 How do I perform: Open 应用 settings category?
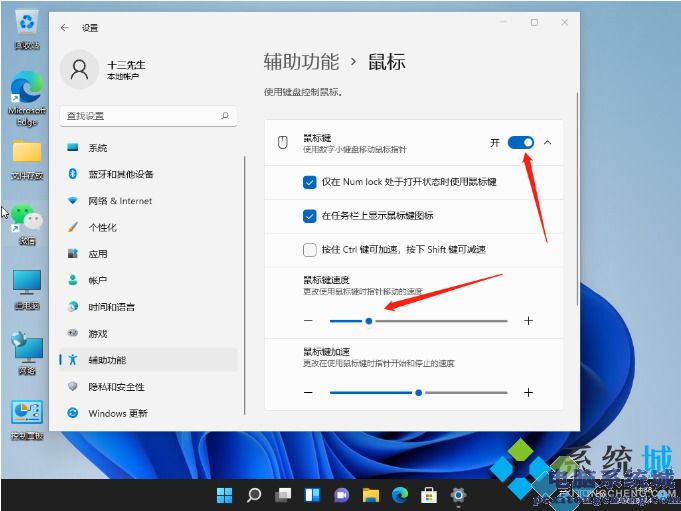pos(148,254)
